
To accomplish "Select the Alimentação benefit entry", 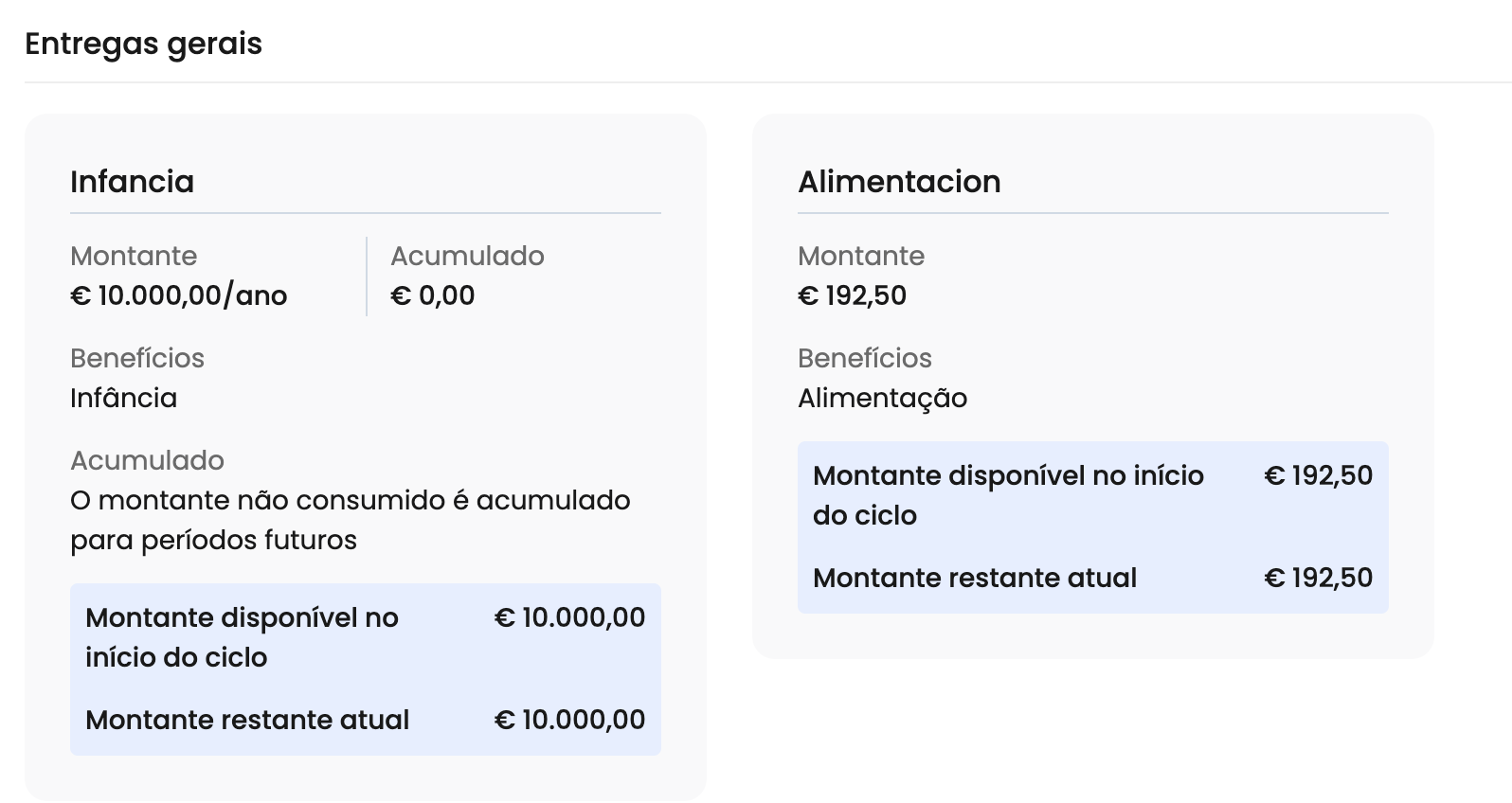I will 882,398.
